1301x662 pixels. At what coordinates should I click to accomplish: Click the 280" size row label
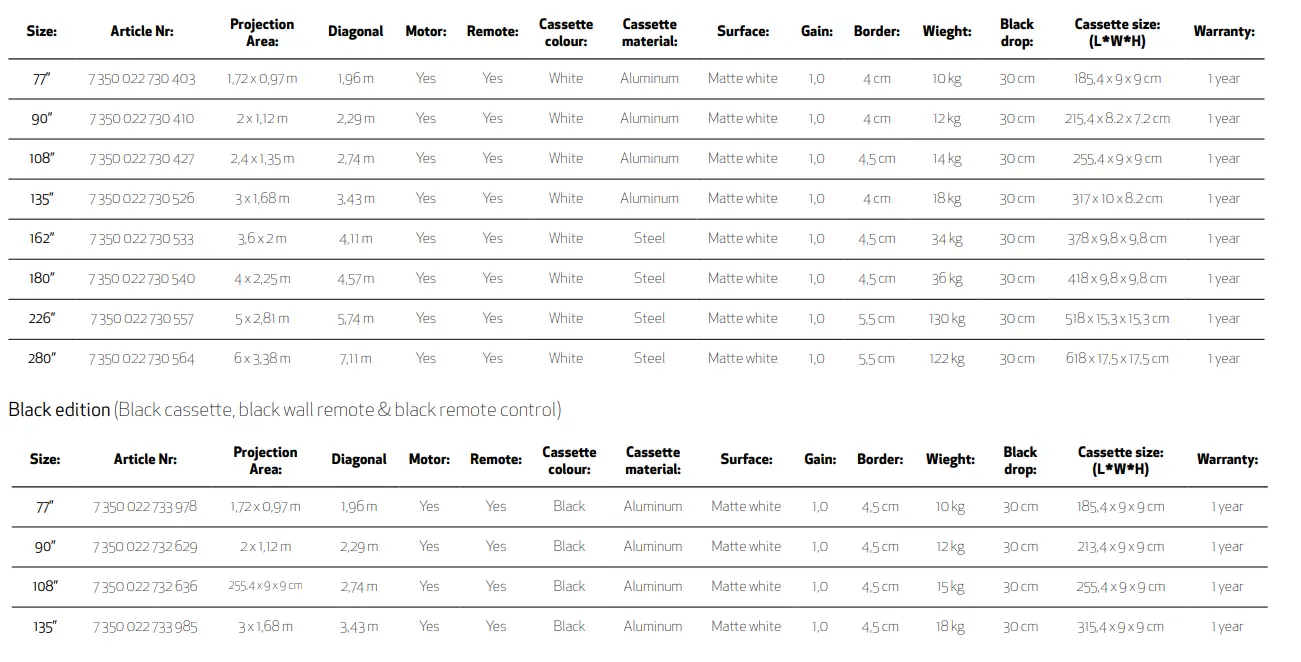tap(42, 359)
